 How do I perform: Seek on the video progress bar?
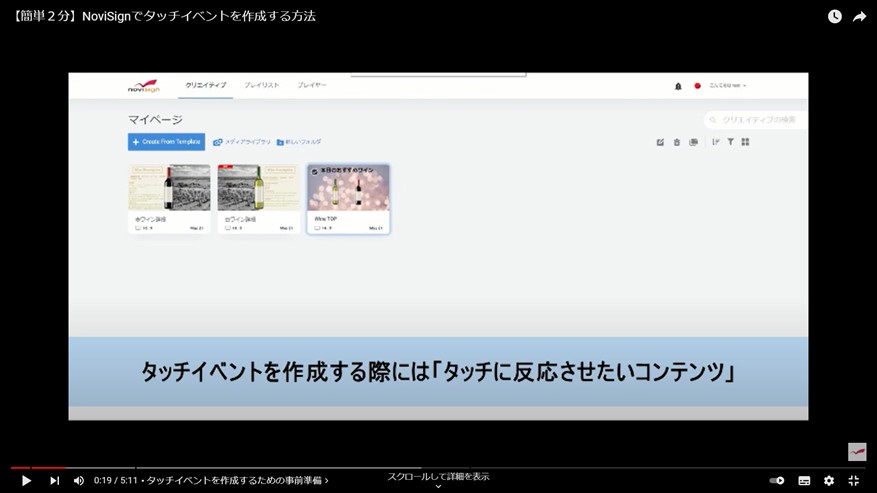pos(438,467)
